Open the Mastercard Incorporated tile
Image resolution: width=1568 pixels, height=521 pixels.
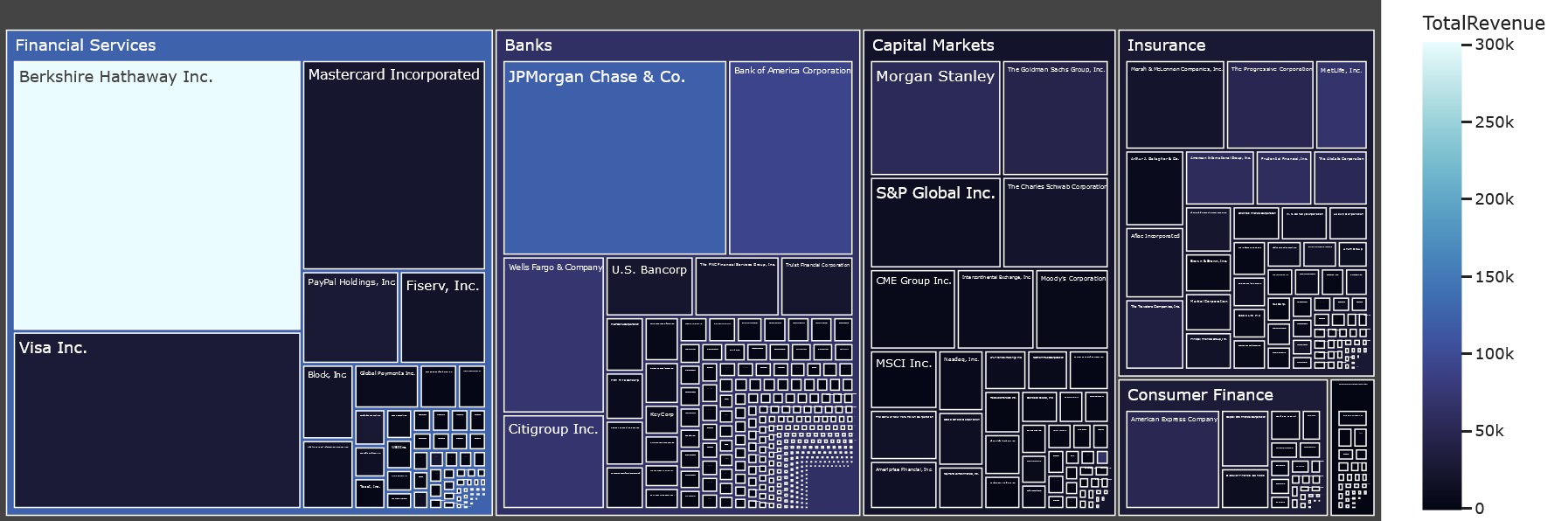coord(393,166)
